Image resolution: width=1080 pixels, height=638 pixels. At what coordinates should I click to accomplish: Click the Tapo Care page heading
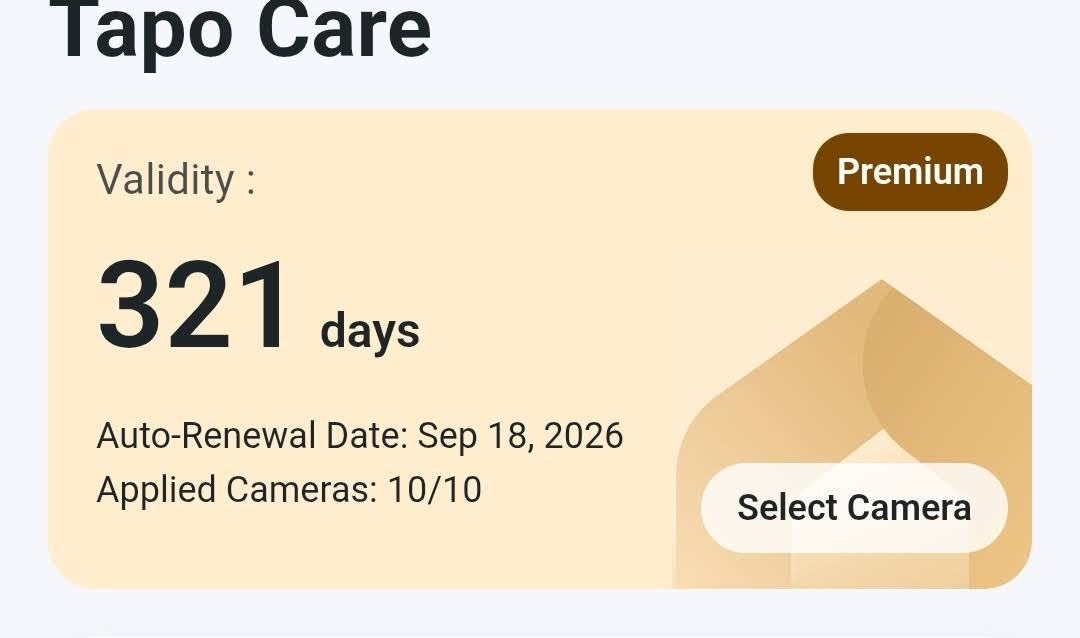click(240, 30)
